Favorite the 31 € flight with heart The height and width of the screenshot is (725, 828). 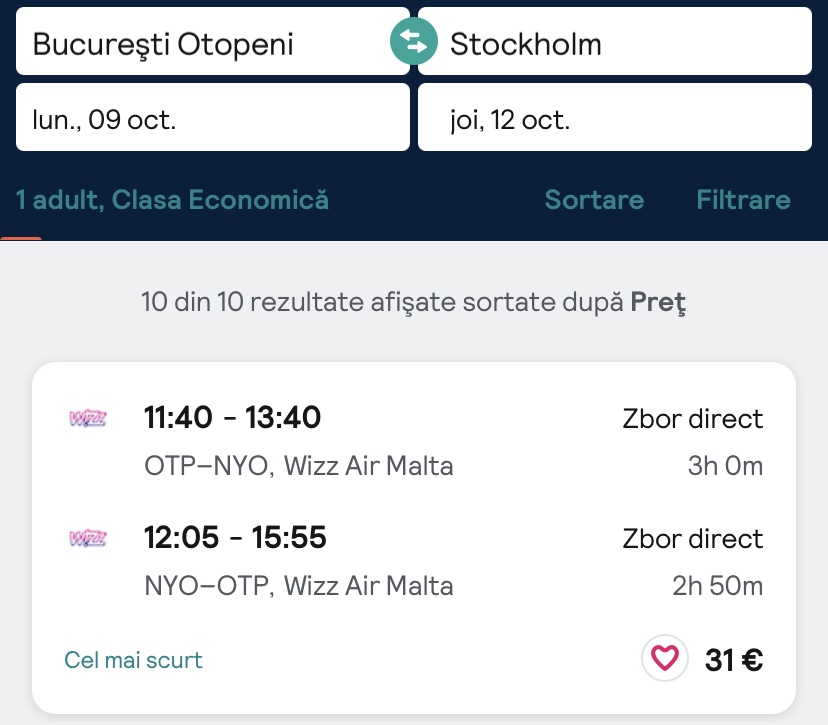pyautogui.click(x=665, y=659)
